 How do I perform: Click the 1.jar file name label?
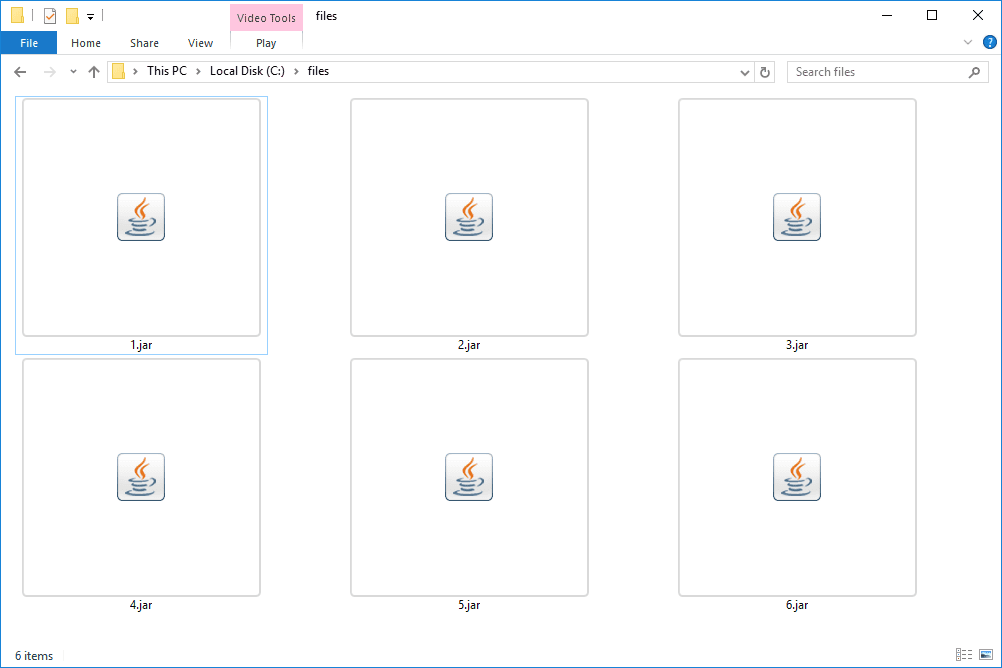click(141, 345)
